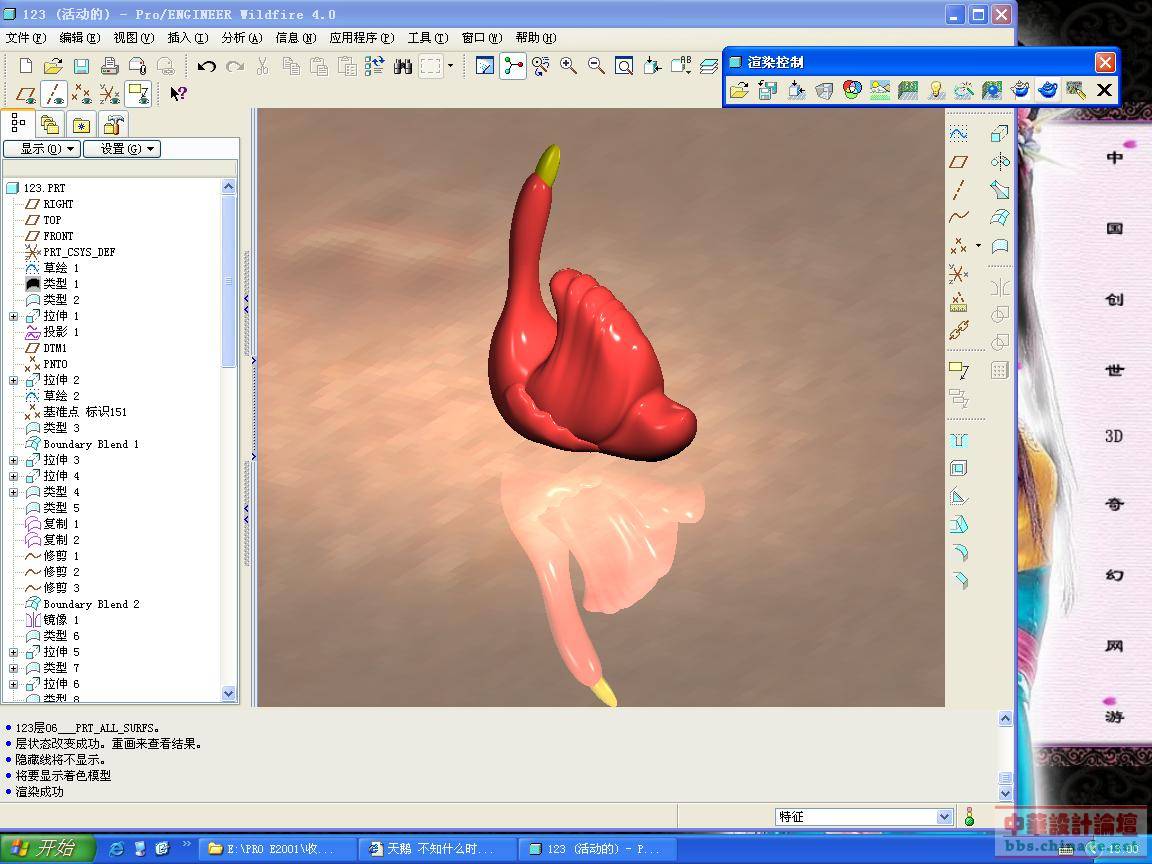Screen dimensions: 1152x864
Task: Switch to the 天鹅 taskbar window
Action: pyautogui.click(x=435, y=849)
